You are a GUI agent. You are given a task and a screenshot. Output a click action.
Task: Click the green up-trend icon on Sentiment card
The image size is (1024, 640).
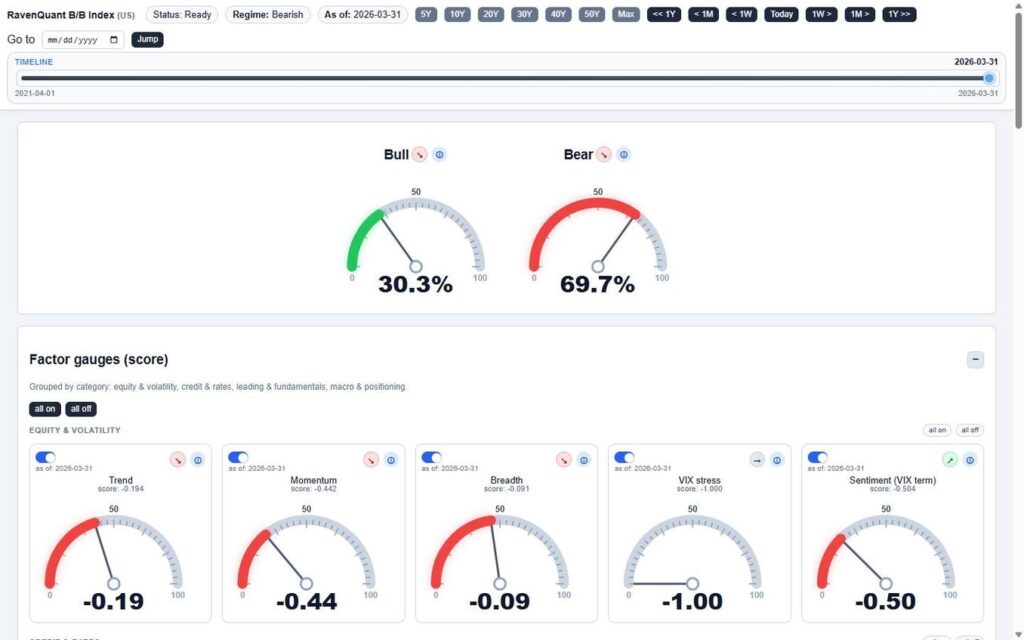948,460
